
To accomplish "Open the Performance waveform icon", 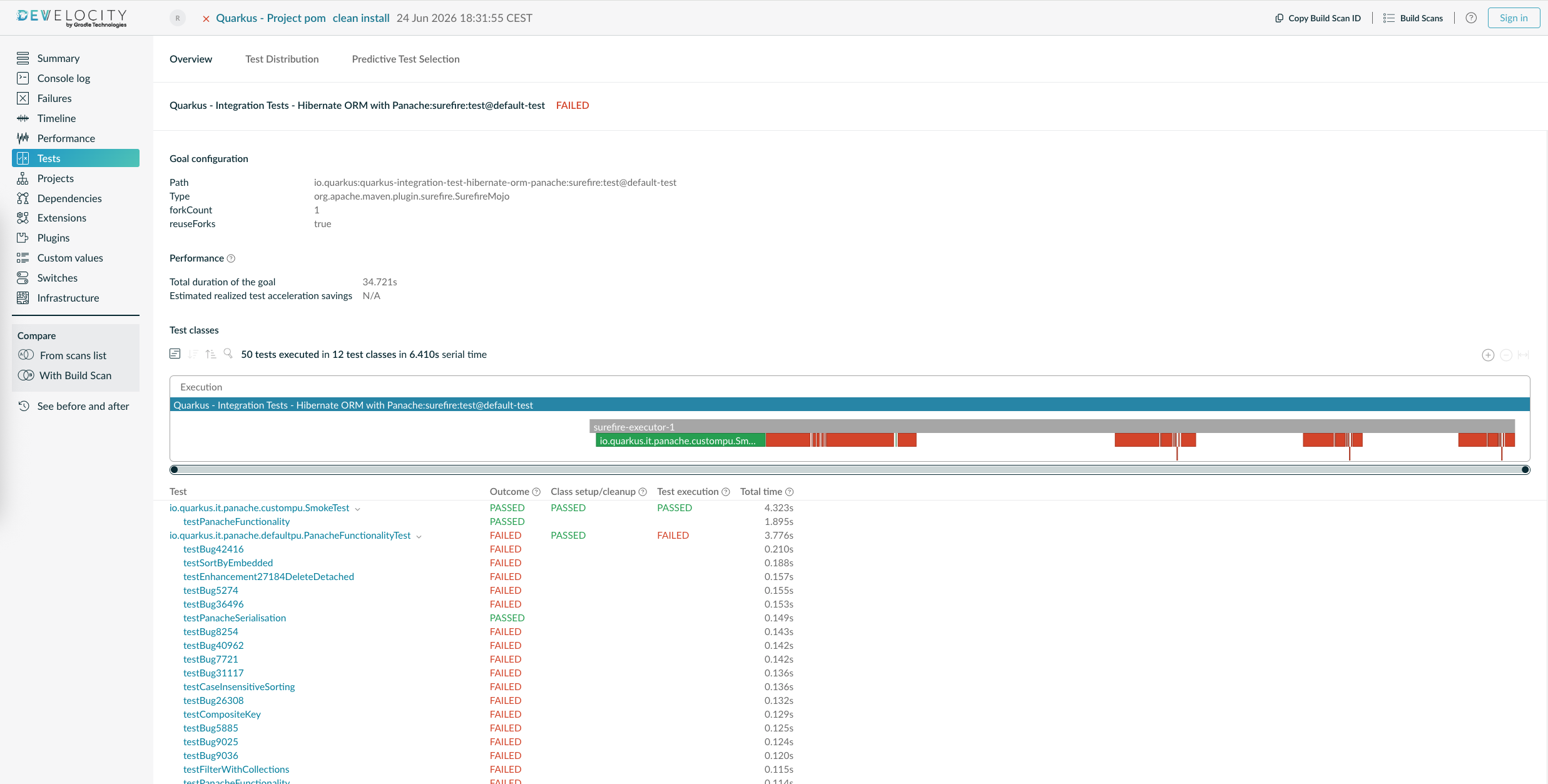I will click(23, 138).
